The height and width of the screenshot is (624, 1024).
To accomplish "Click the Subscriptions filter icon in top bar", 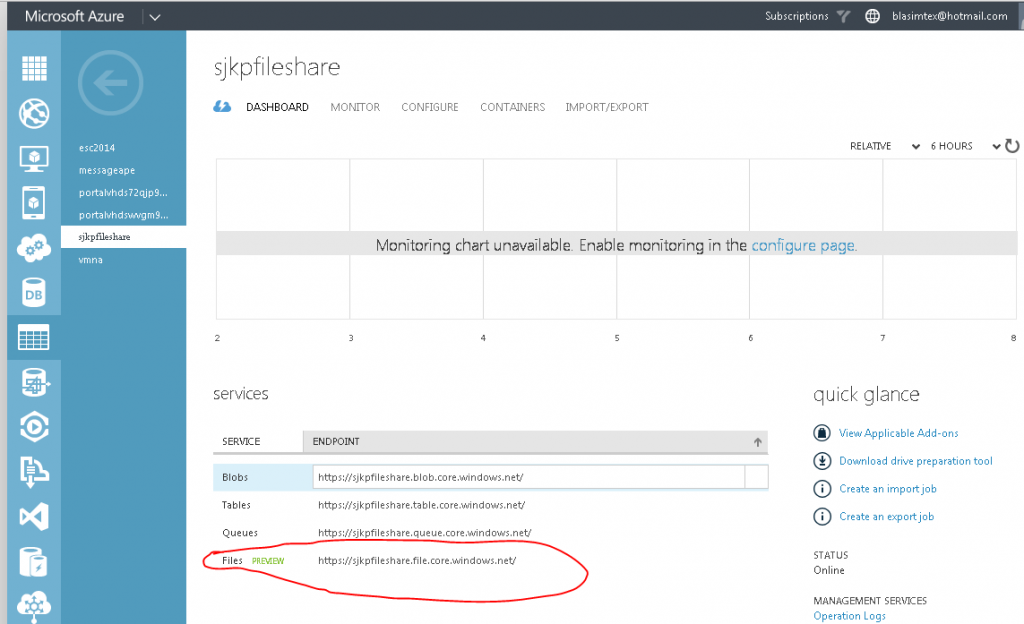I will point(843,16).
